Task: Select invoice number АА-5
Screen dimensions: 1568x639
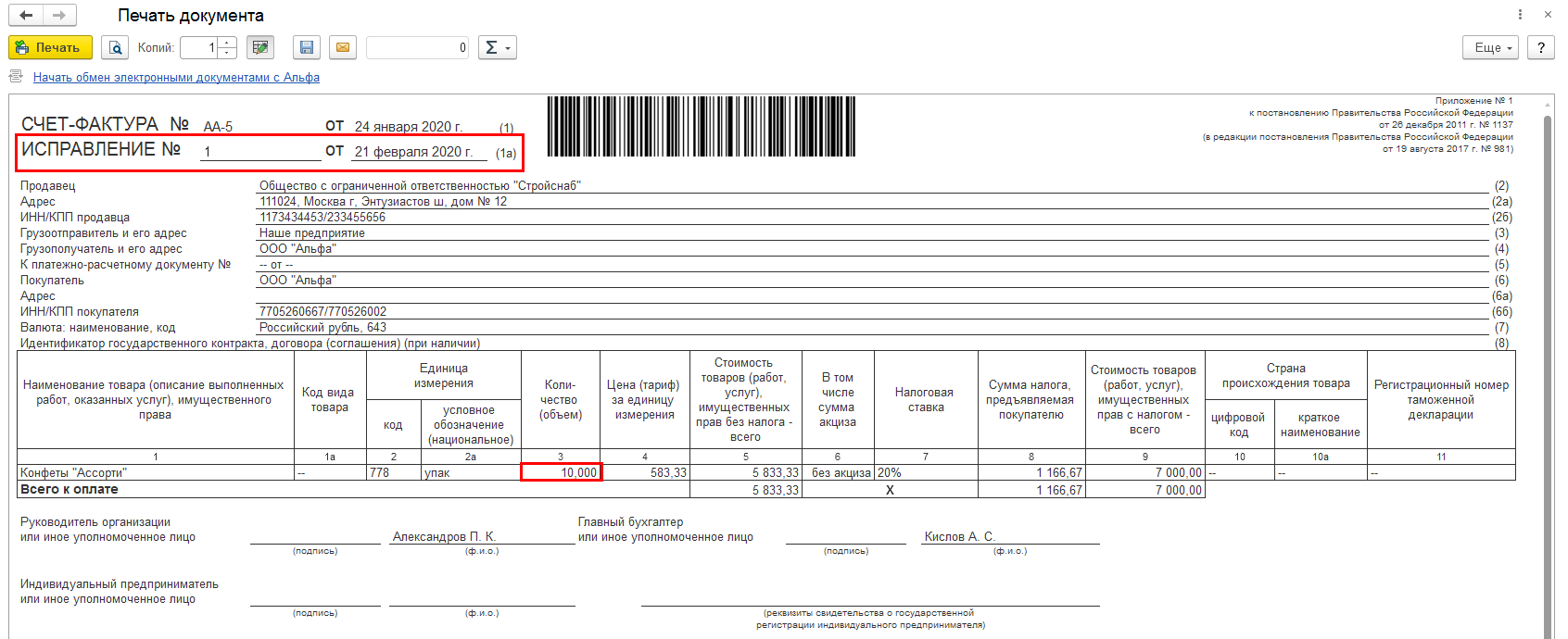Action: pyautogui.click(x=218, y=127)
